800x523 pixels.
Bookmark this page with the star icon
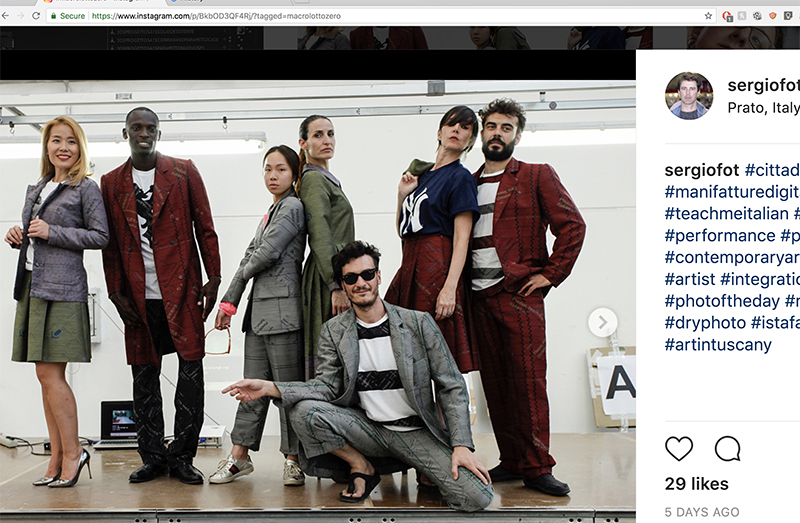708,16
